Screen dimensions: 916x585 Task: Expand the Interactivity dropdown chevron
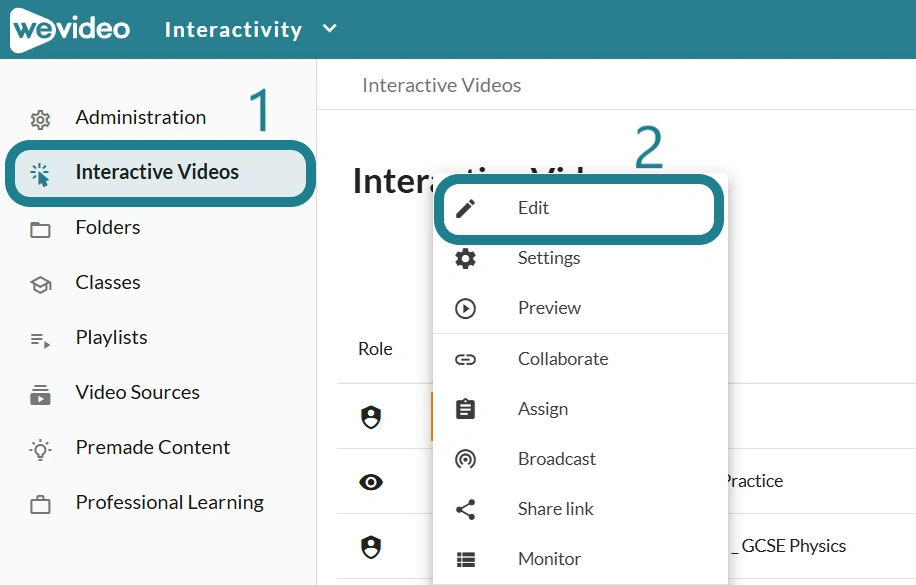[329, 28]
